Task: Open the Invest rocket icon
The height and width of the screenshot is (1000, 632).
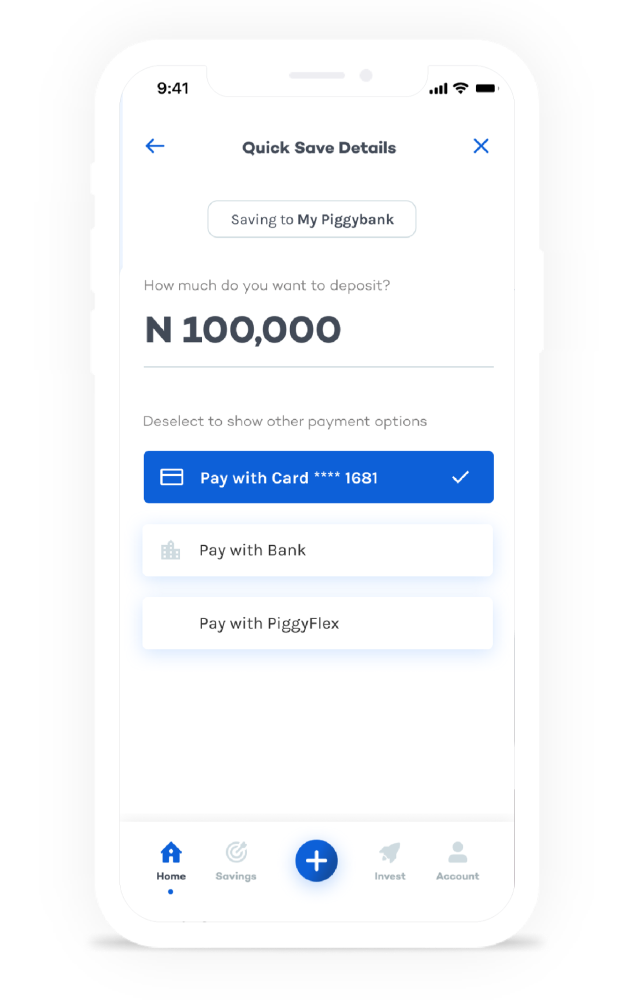Action: click(x=390, y=852)
